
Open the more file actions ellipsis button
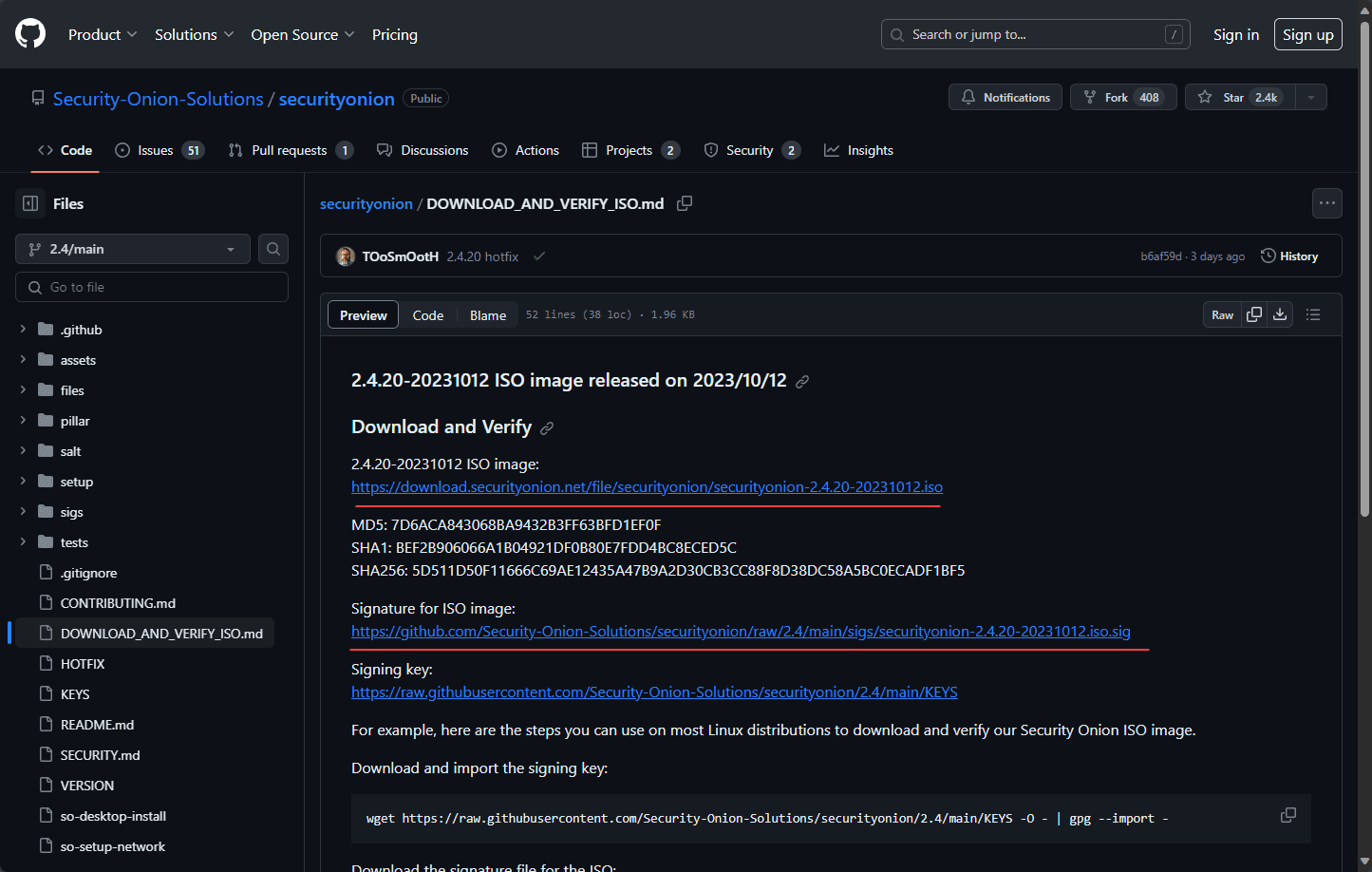click(x=1326, y=203)
